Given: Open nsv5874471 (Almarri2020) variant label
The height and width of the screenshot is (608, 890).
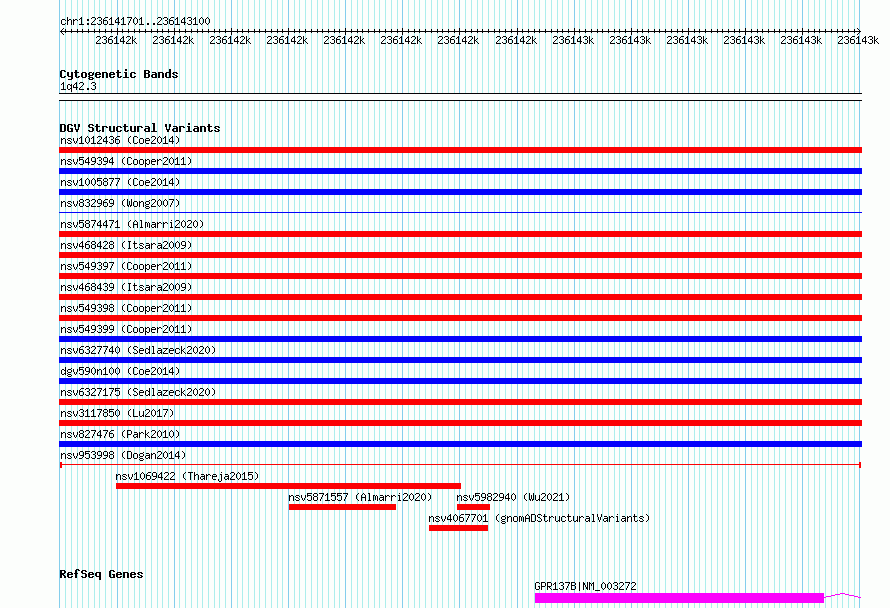Looking at the screenshot, I should pyautogui.click(x=132, y=224).
